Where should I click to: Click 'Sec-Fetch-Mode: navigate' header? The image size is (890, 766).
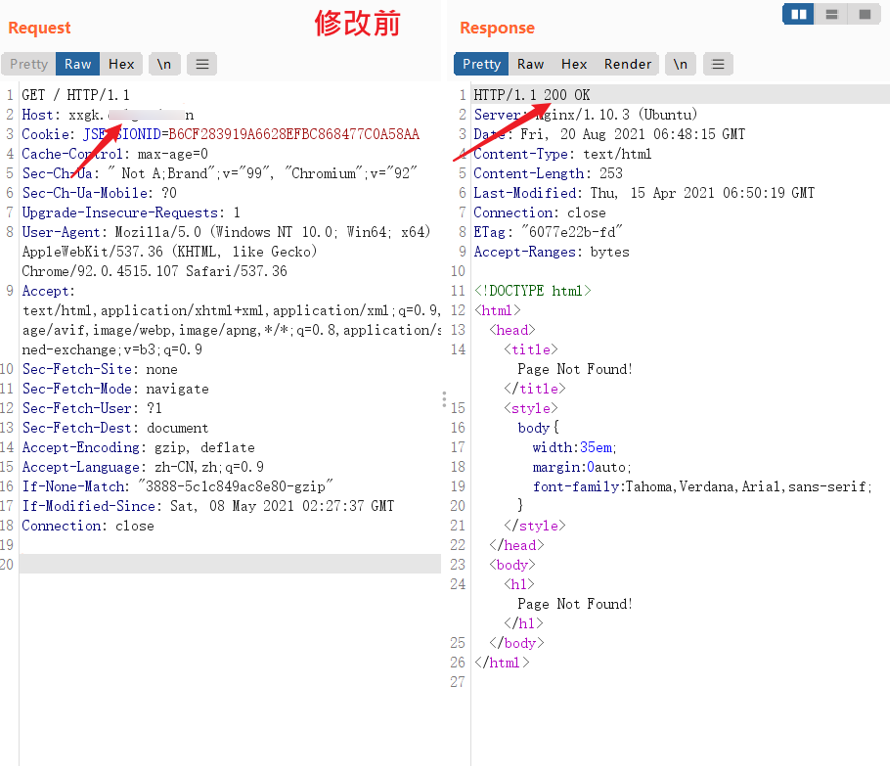pyautogui.click(x=115, y=389)
